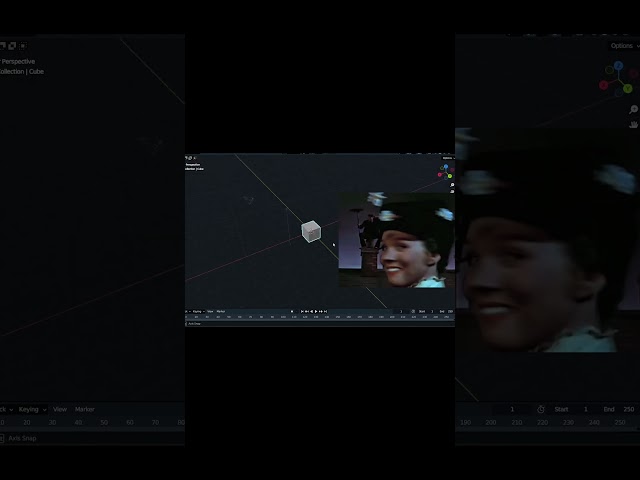
Task: Jump to end frame in center timeline
Action: [x=325, y=311]
